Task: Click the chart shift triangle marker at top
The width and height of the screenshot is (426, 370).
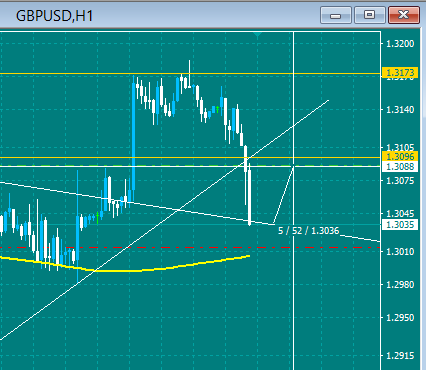Action: coord(258,34)
